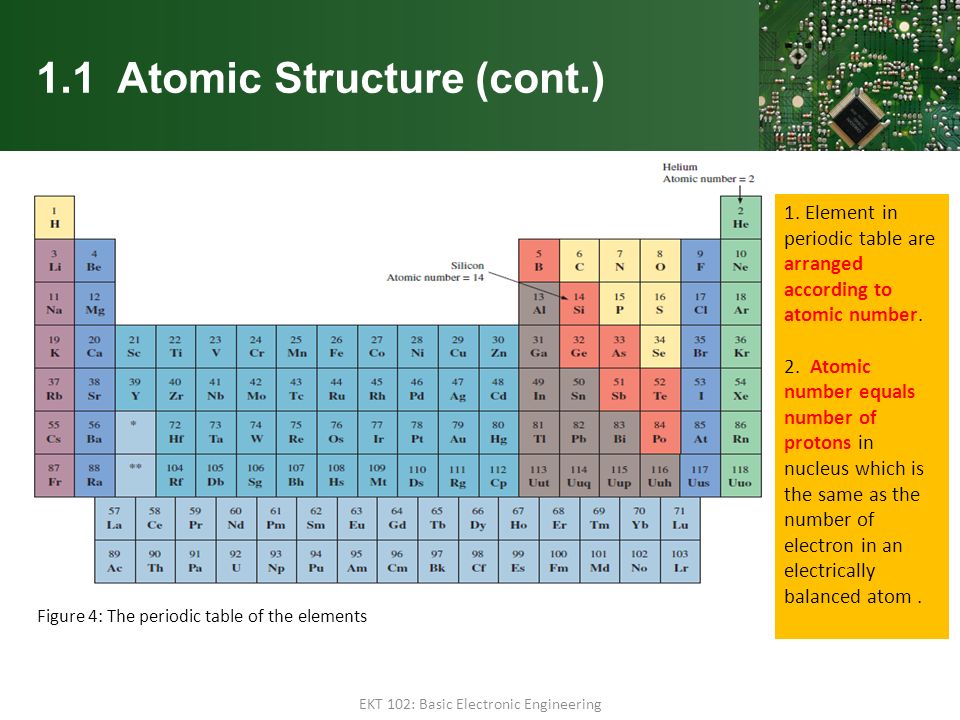Click the Titanium (Ti) cell
Image resolution: width=960 pixels, height=720 pixels.
(175, 347)
